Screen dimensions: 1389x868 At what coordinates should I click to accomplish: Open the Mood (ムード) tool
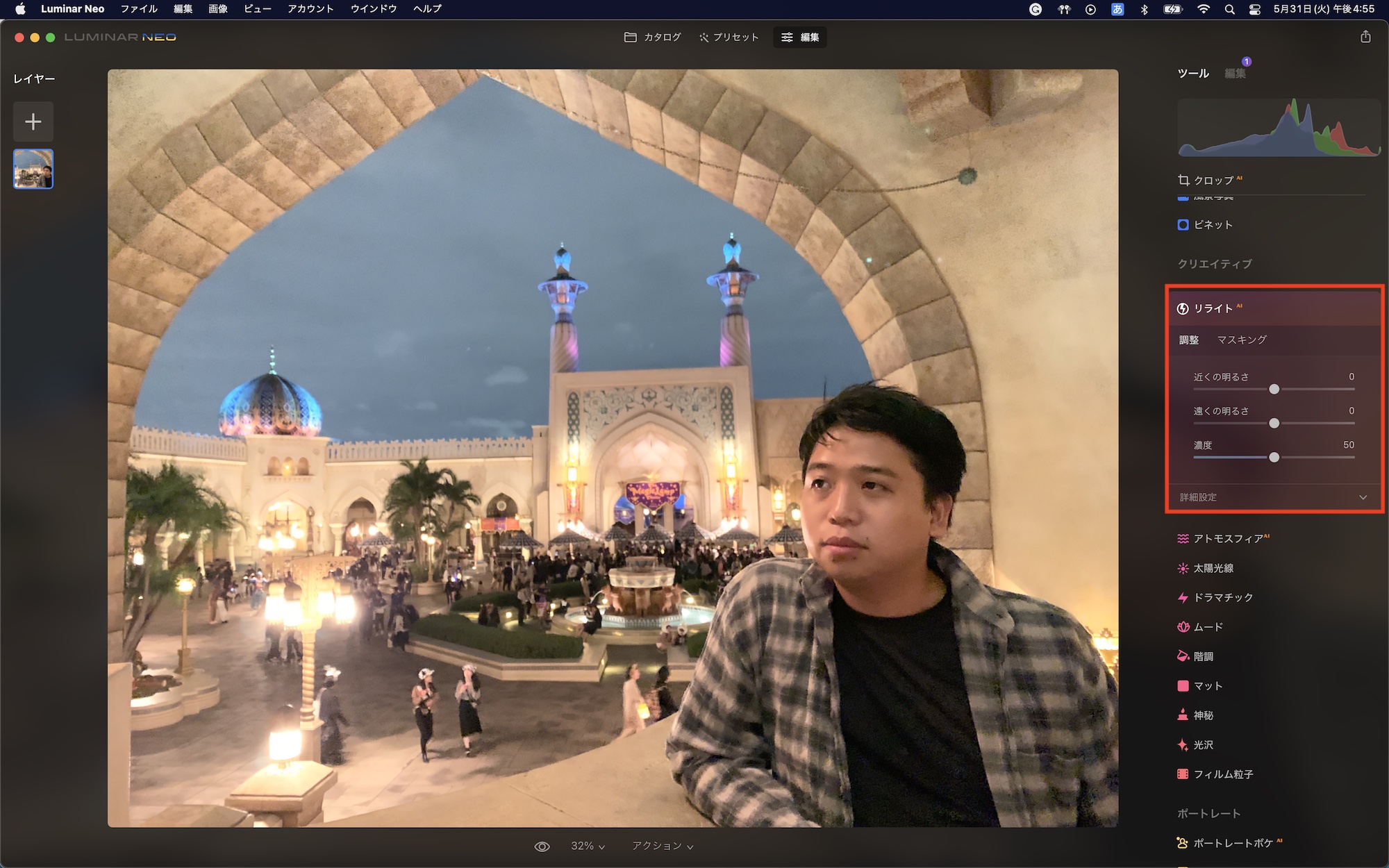pos(1207,627)
